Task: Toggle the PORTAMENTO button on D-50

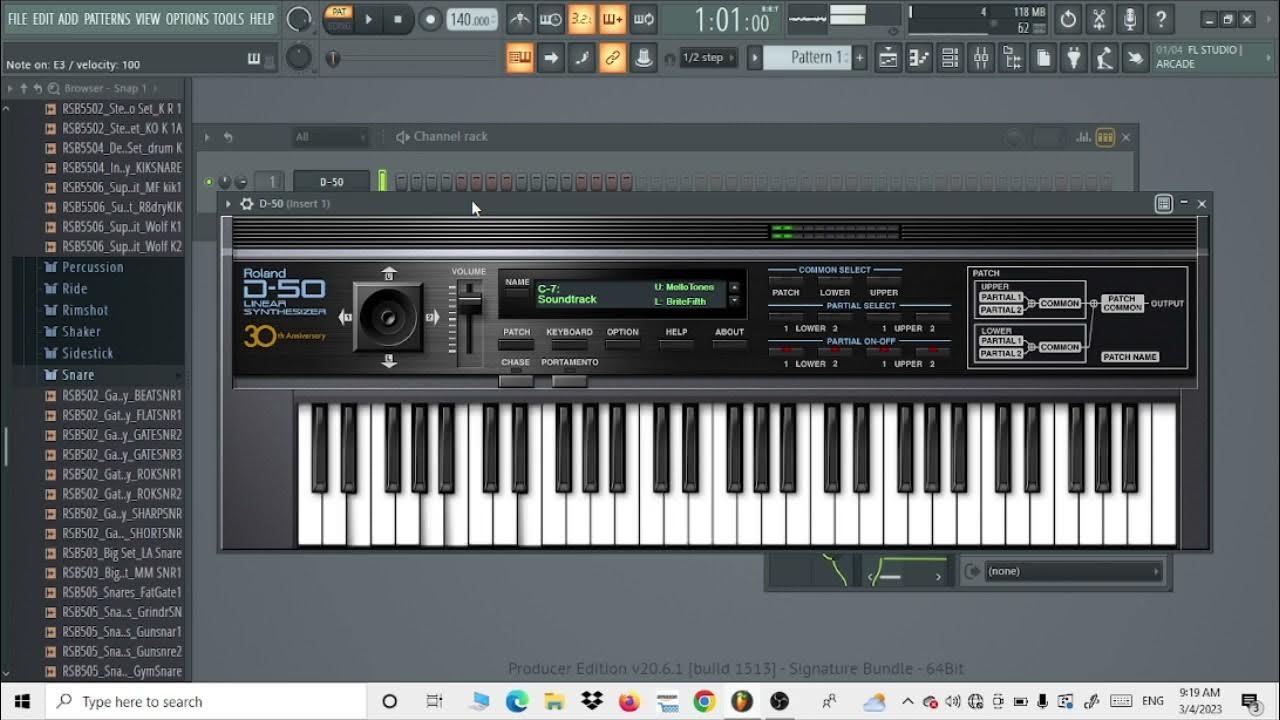Action: 569,380
